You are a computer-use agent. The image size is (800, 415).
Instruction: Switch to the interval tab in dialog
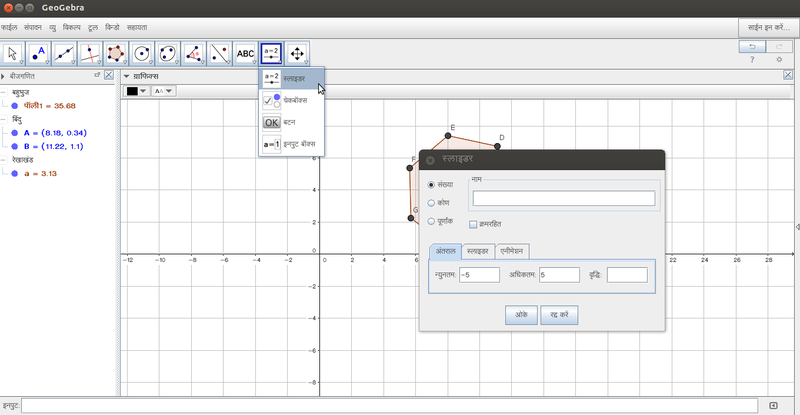[x=445, y=251]
